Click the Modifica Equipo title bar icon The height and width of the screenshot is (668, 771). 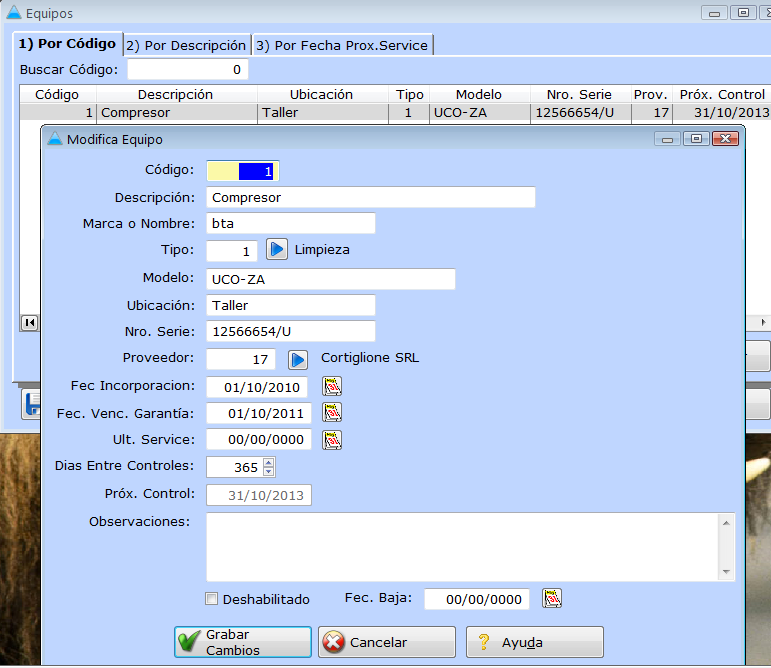[x=55, y=139]
